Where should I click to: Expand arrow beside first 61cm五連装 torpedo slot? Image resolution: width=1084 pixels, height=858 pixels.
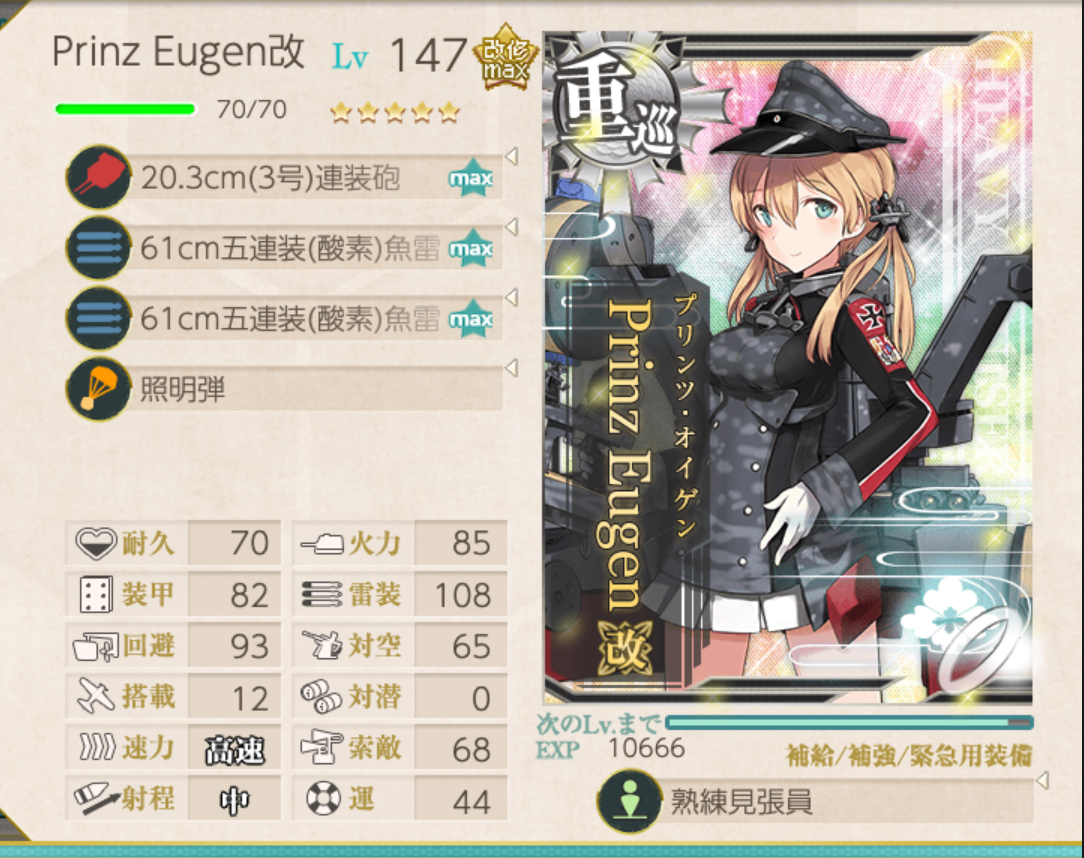512,226
